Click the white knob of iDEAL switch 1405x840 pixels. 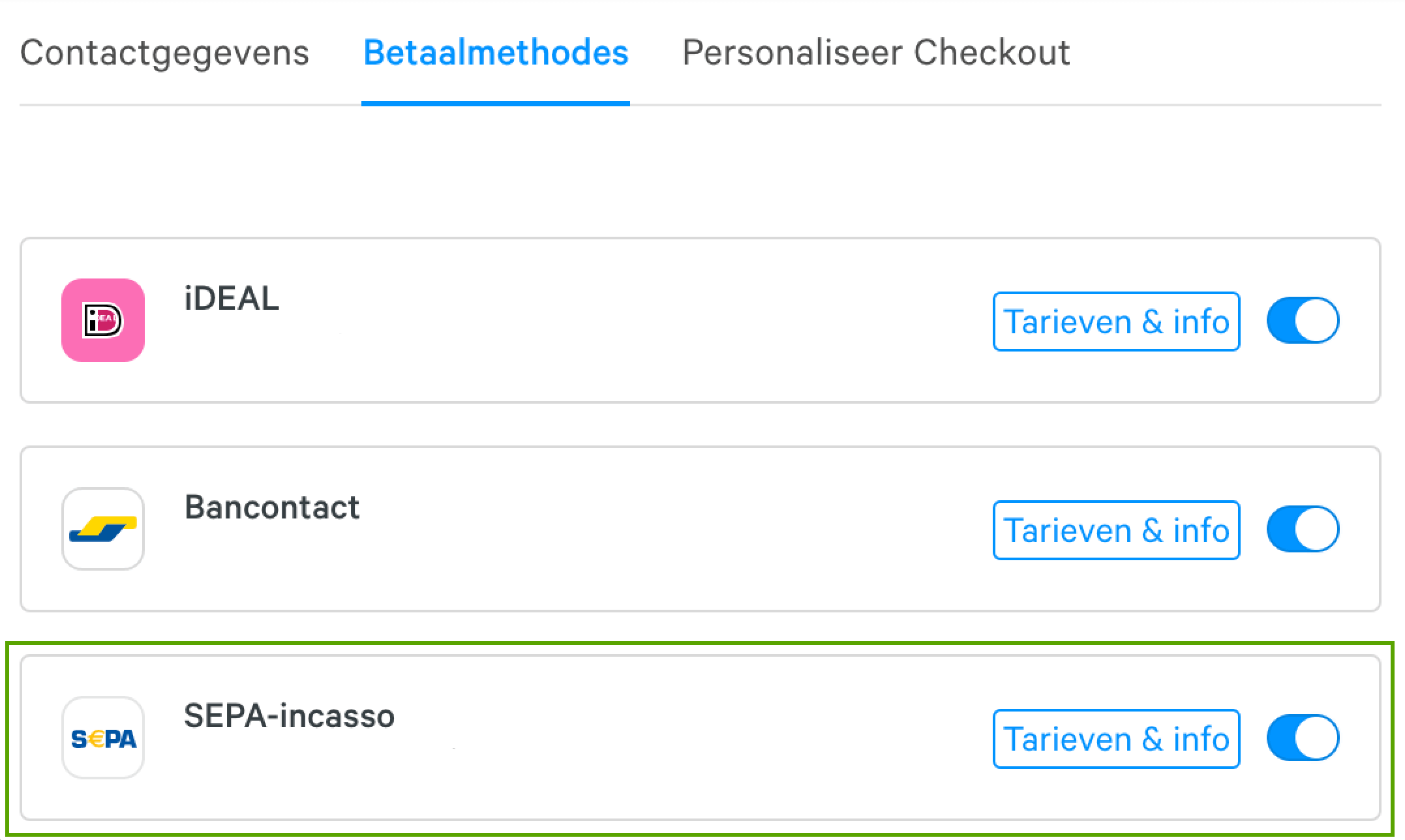pos(1316,320)
